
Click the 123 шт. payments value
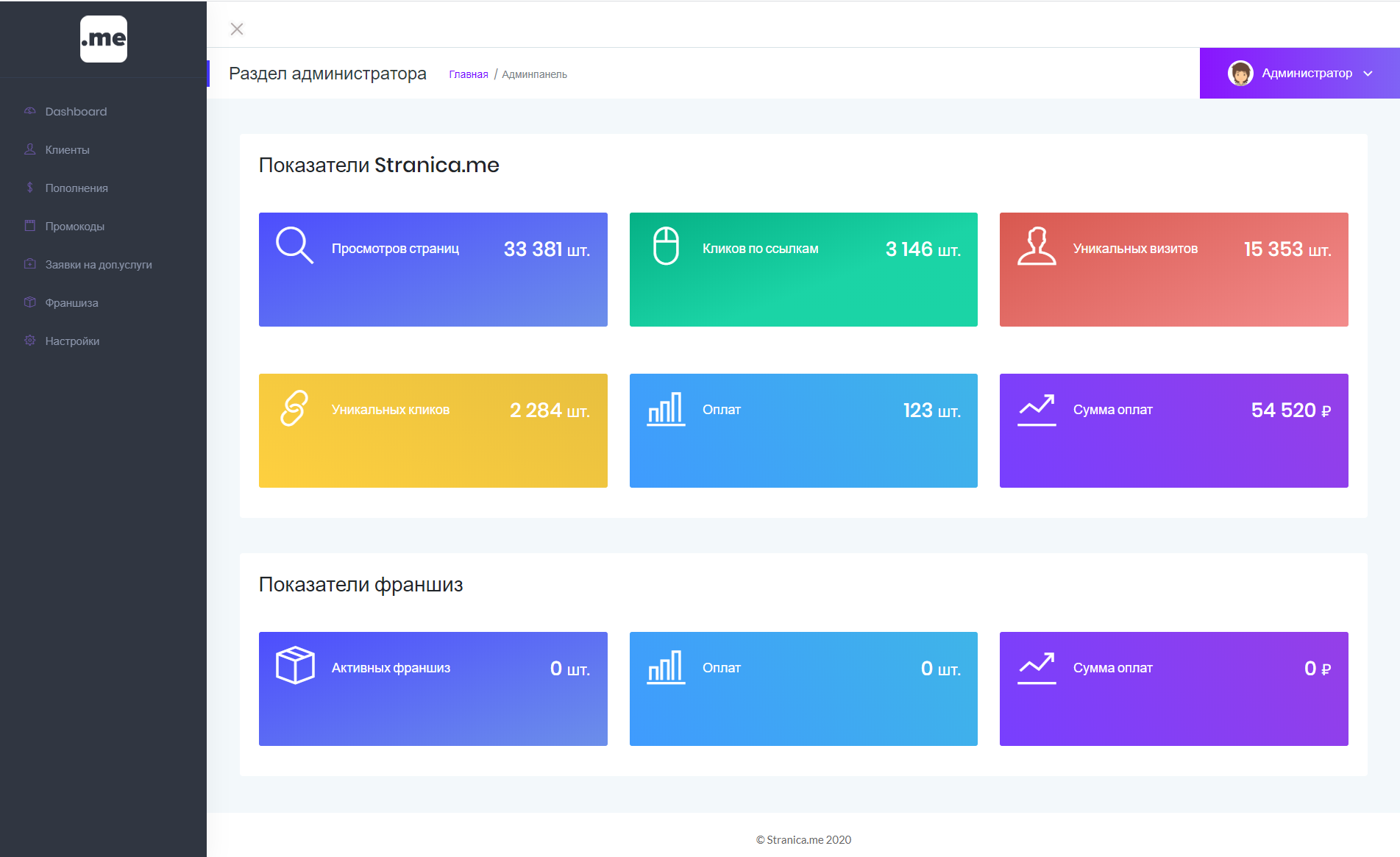tap(931, 410)
